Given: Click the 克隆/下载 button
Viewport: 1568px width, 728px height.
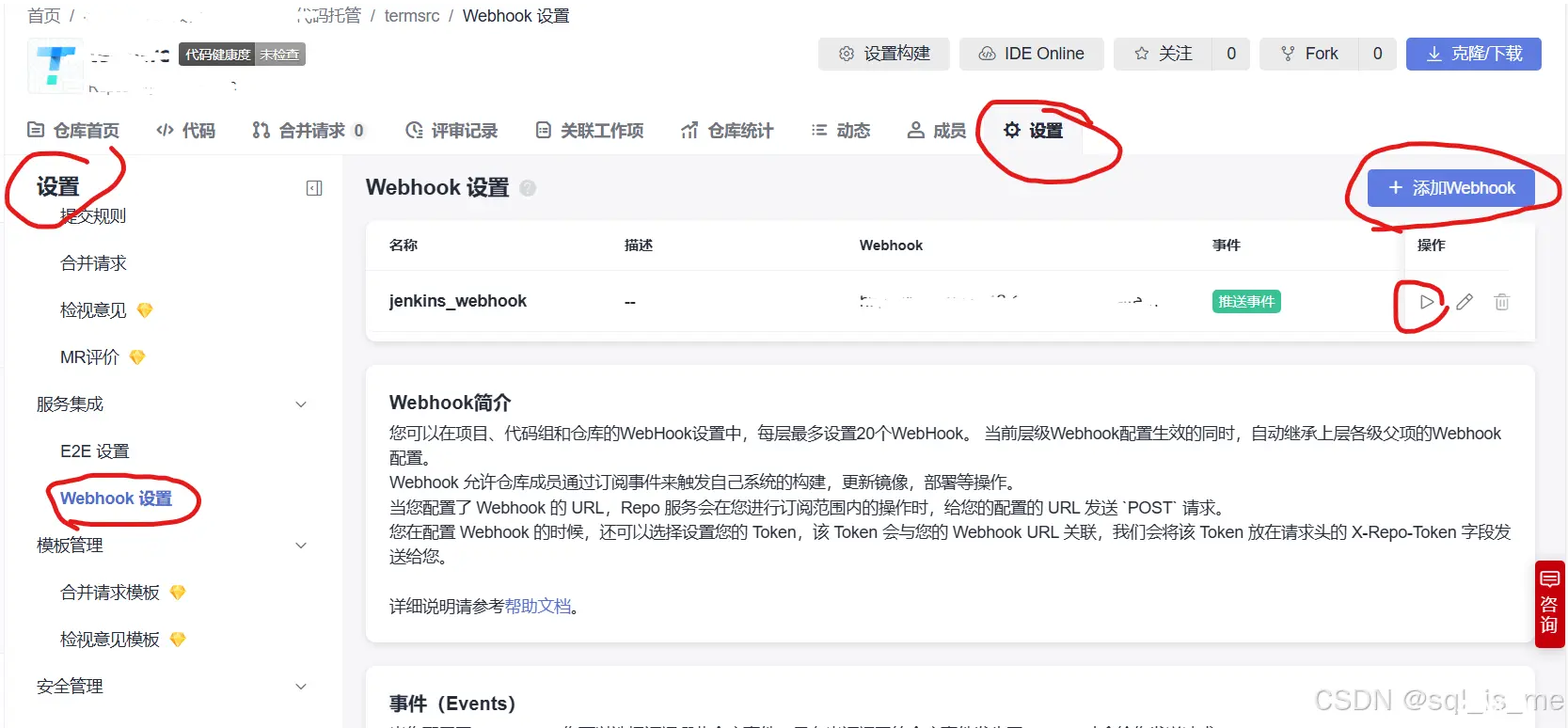Looking at the screenshot, I should (x=1473, y=54).
